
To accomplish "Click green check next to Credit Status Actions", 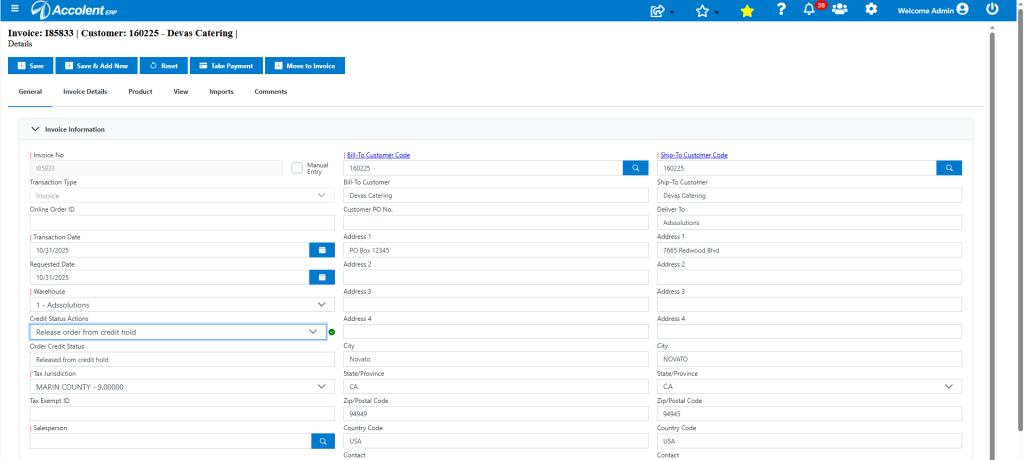I will [332, 332].
